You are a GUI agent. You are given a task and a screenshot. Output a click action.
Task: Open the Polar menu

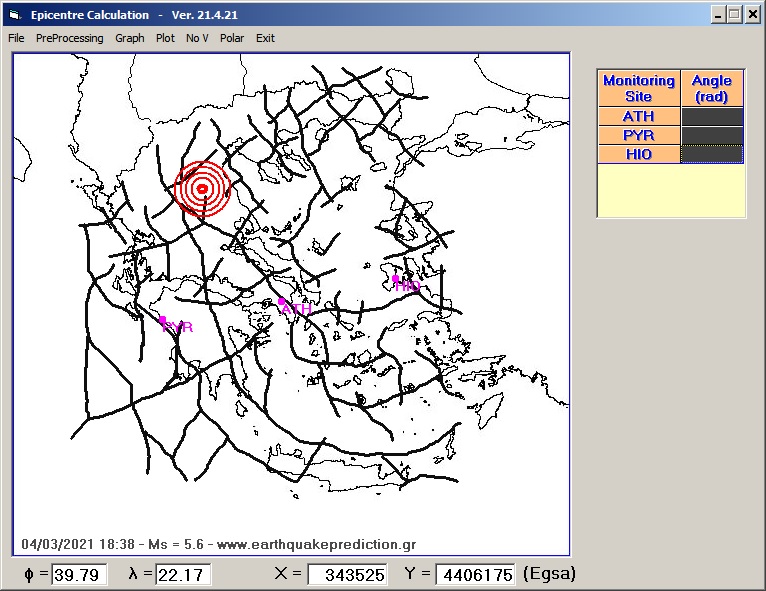232,38
